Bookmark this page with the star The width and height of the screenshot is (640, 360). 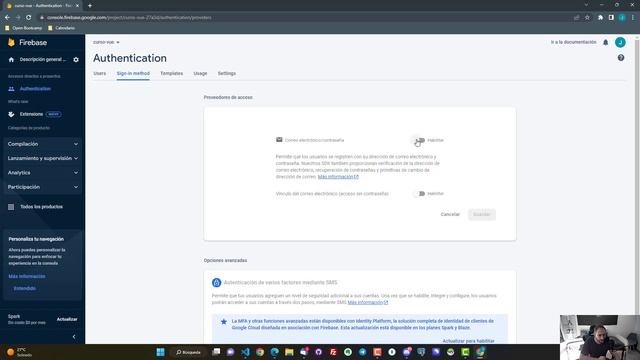coord(587,18)
